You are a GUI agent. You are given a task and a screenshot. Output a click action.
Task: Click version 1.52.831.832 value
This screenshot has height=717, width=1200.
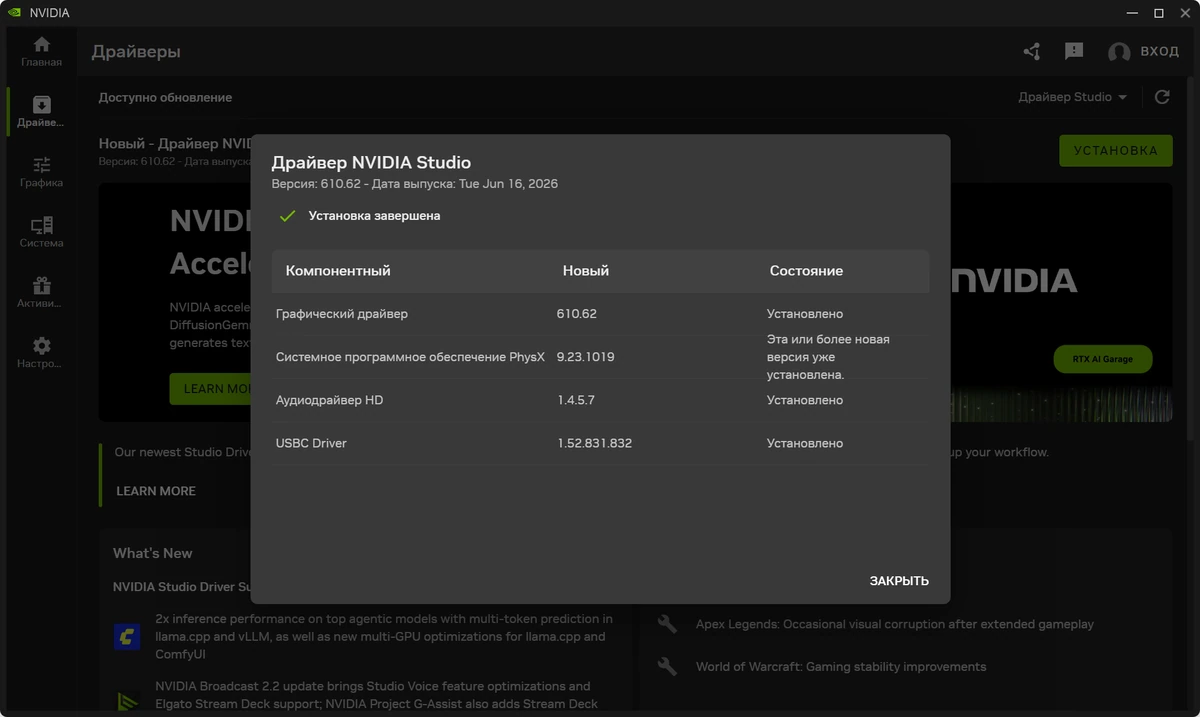[x=595, y=443]
